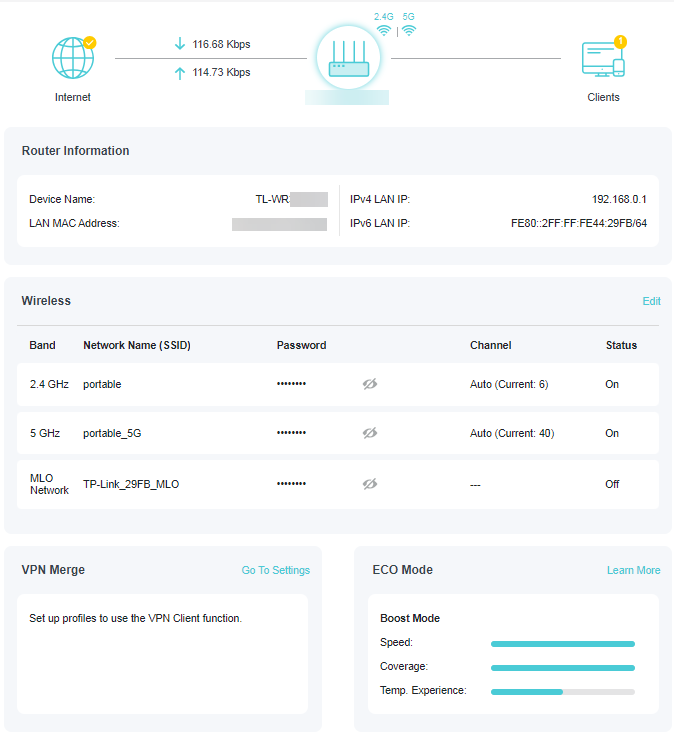The image size is (674, 736).
Task: Click the TP-Link_29FB_MLO network name
Action: (131, 484)
